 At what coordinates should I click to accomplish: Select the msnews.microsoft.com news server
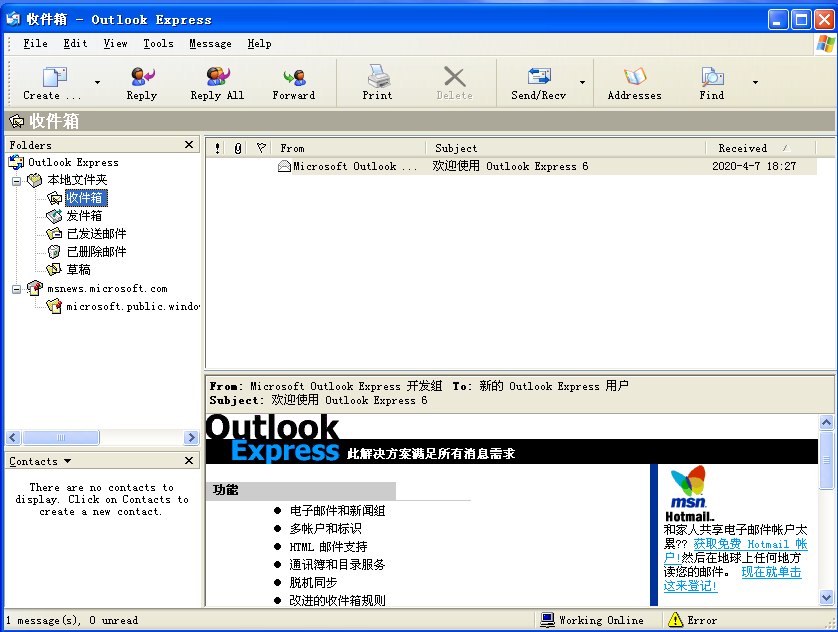coord(107,288)
